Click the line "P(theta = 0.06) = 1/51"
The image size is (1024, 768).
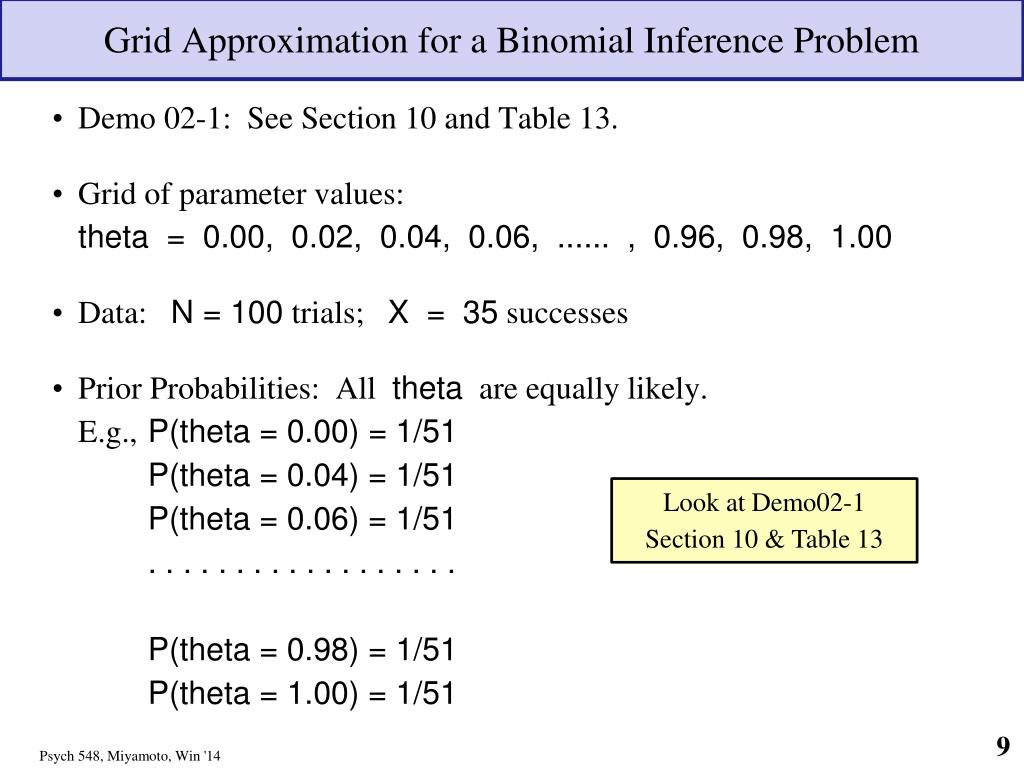[301, 520]
